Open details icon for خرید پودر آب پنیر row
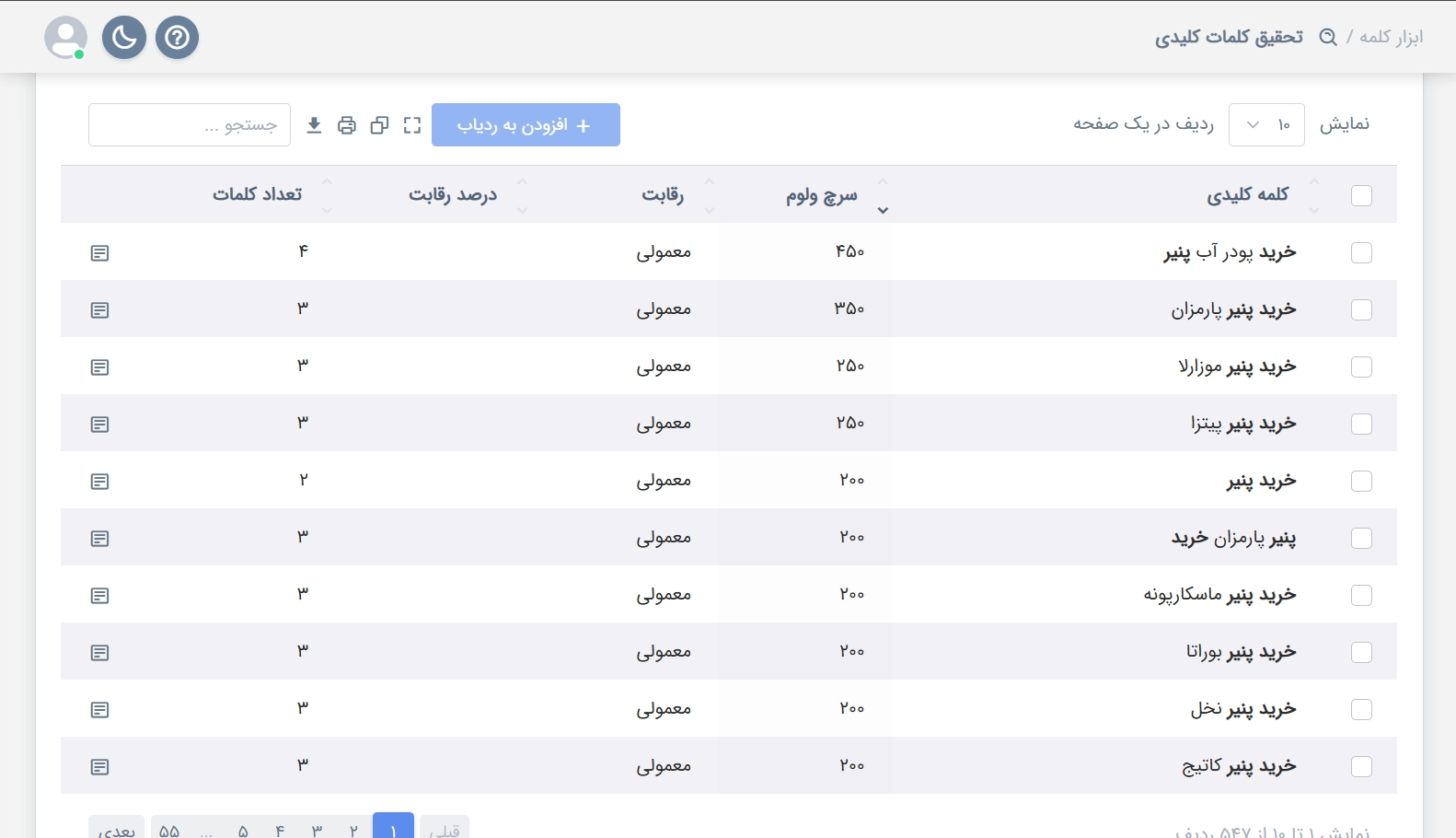Image resolution: width=1456 pixels, height=838 pixels. pyautogui.click(x=100, y=253)
